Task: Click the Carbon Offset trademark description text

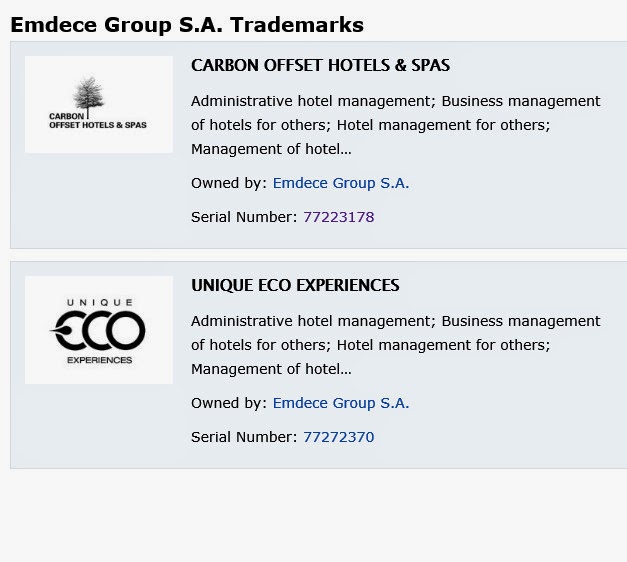Action: (395, 125)
